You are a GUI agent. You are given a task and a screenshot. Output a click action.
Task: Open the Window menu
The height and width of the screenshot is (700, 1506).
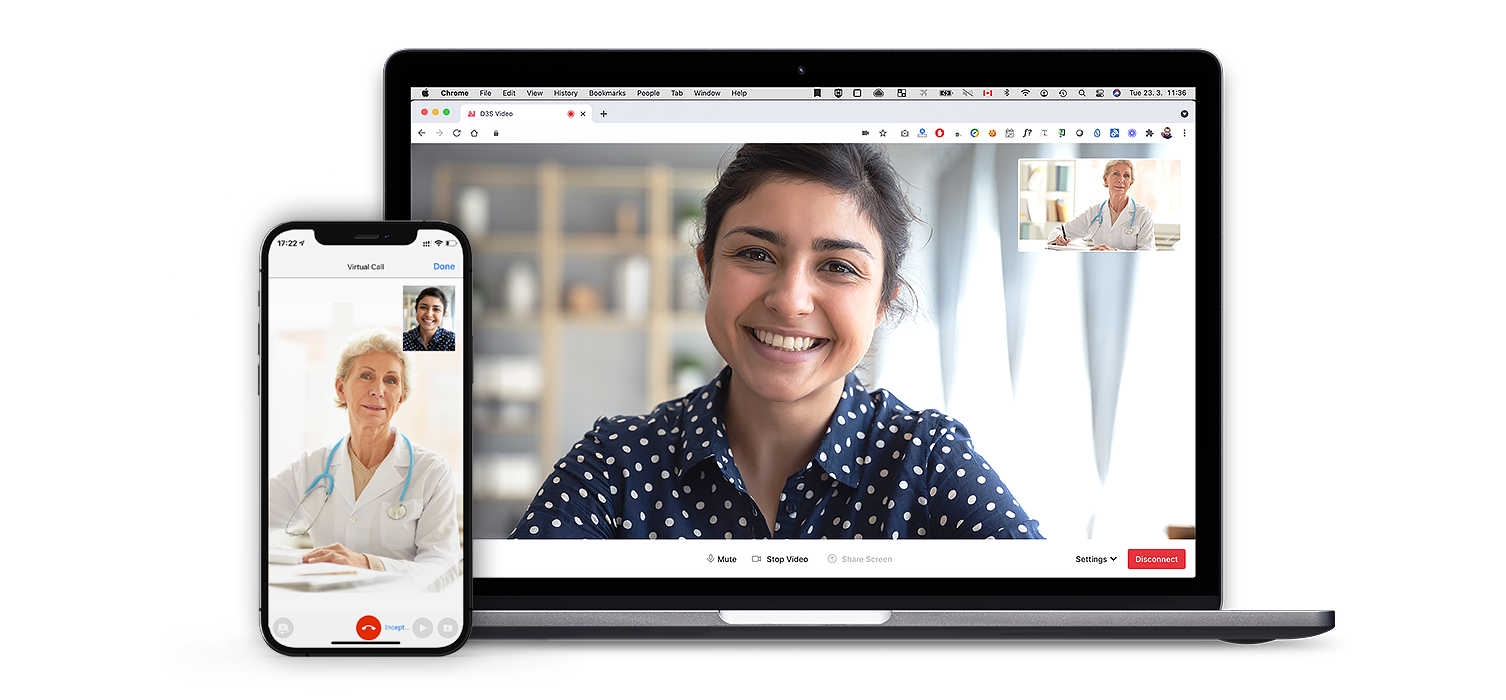click(x=707, y=93)
